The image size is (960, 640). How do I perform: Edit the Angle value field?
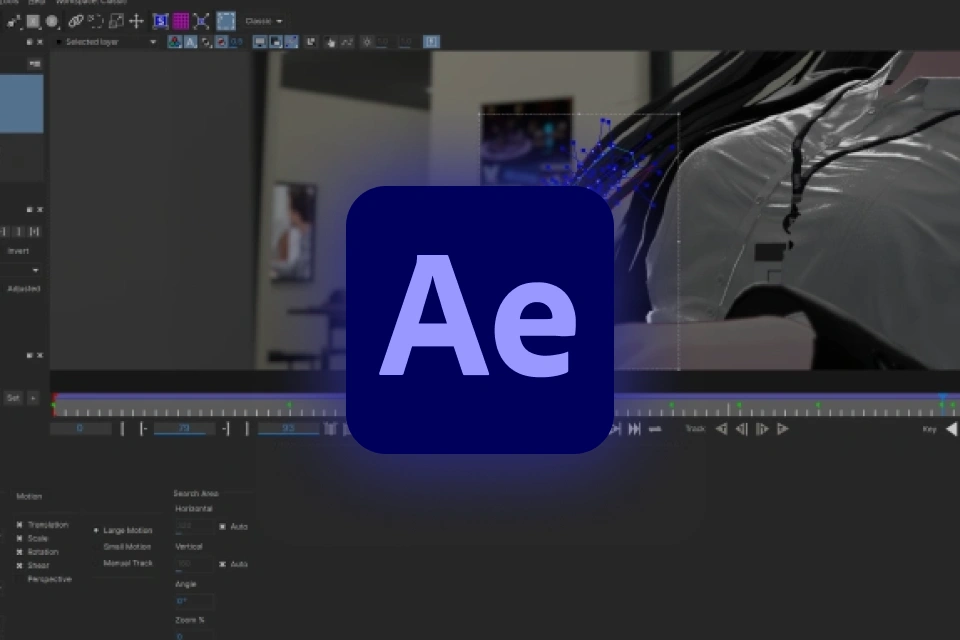194,601
